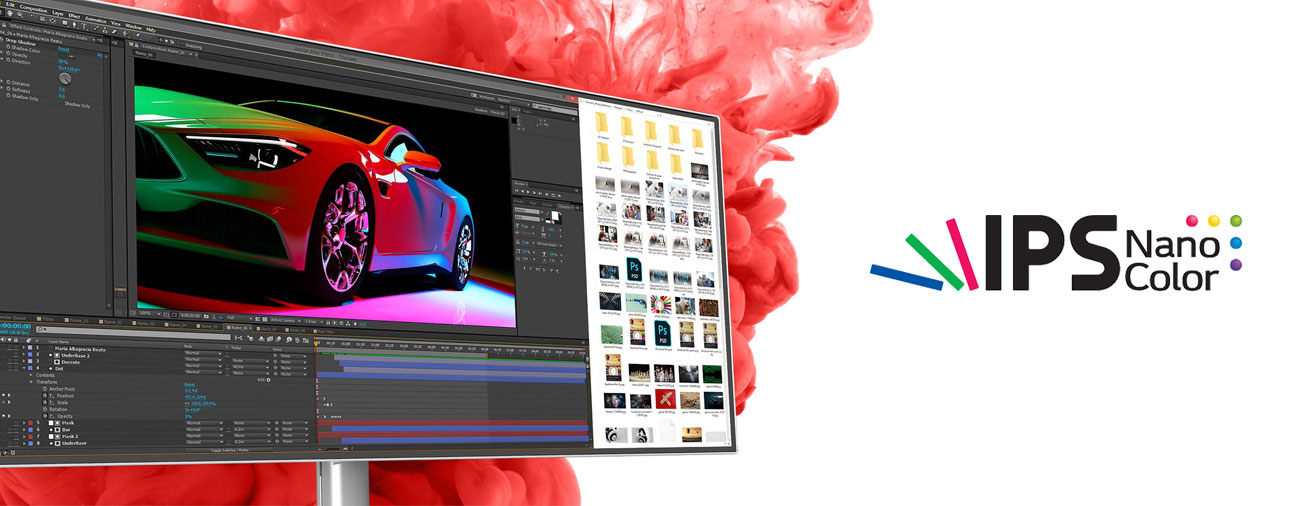Open the Effect menu

74,16
